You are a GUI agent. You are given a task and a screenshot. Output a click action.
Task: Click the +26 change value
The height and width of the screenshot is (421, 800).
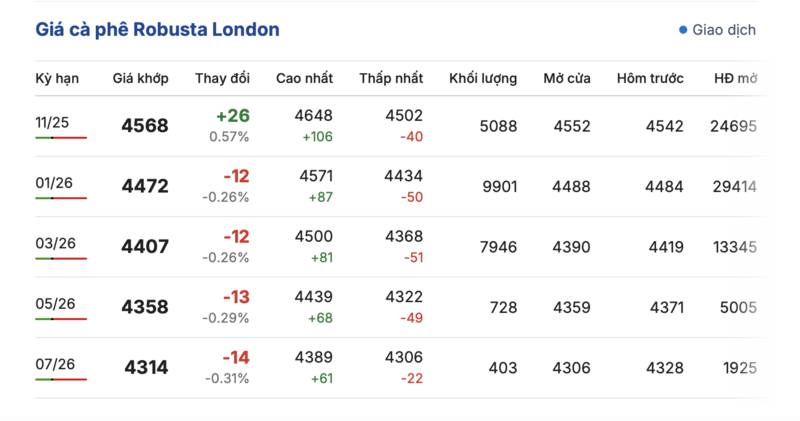point(232,116)
